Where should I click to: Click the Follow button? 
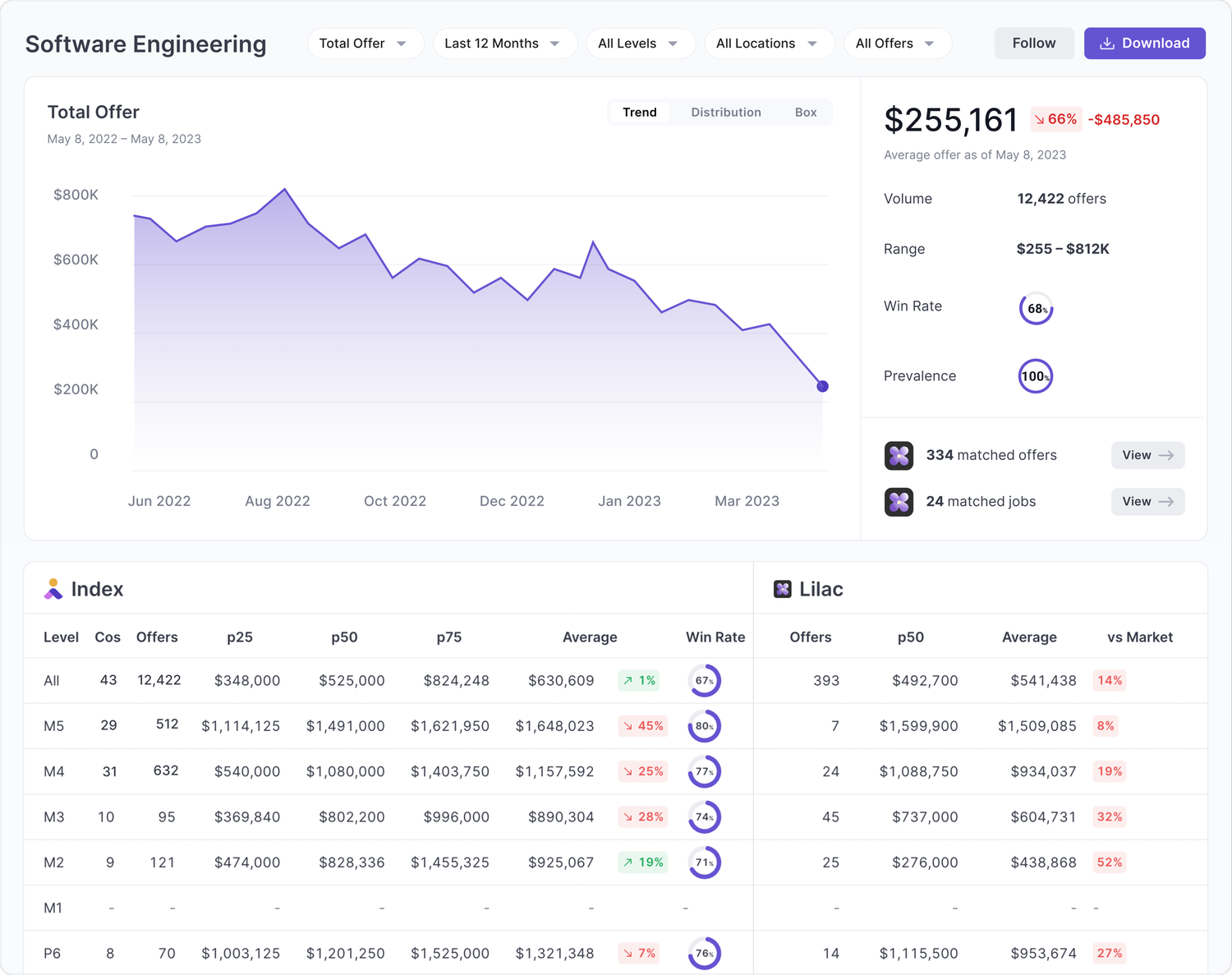tap(1033, 43)
